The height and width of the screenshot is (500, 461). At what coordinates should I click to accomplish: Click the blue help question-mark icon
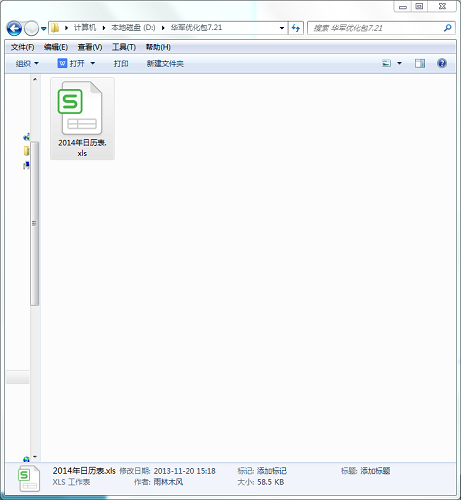pyautogui.click(x=442, y=63)
